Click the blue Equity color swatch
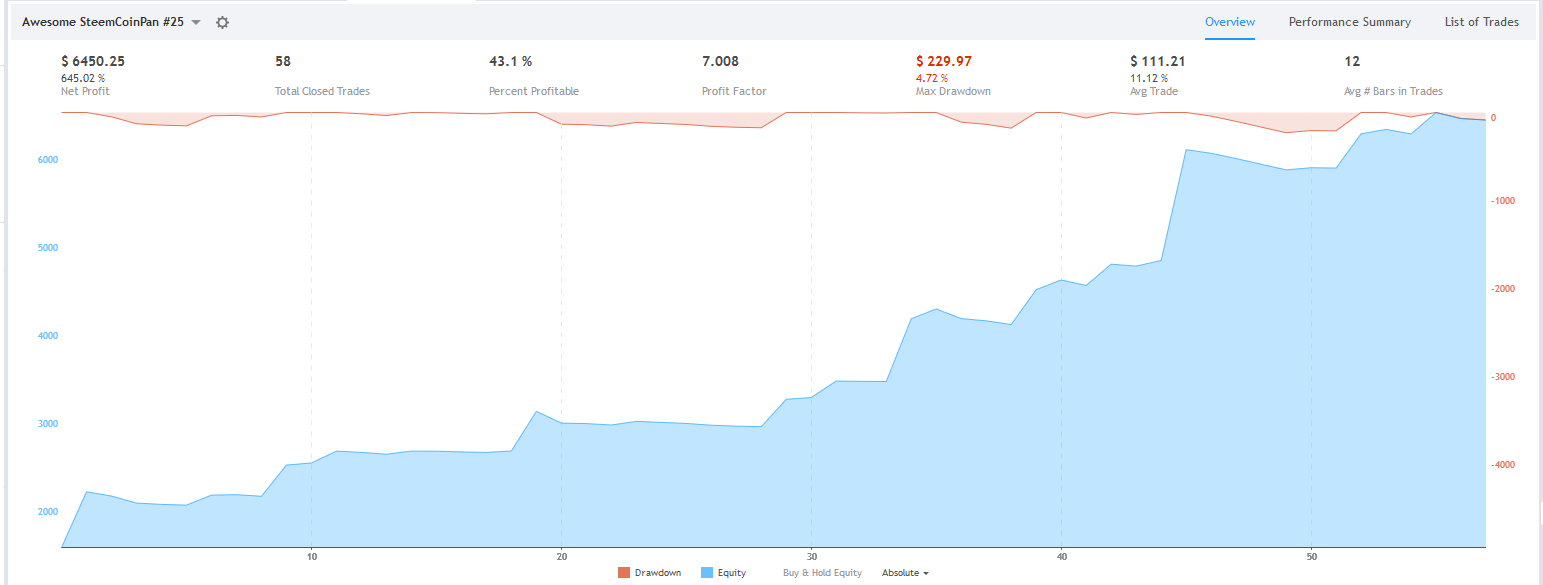The height and width of the screenshot is (585, 1543). (707, 573)
